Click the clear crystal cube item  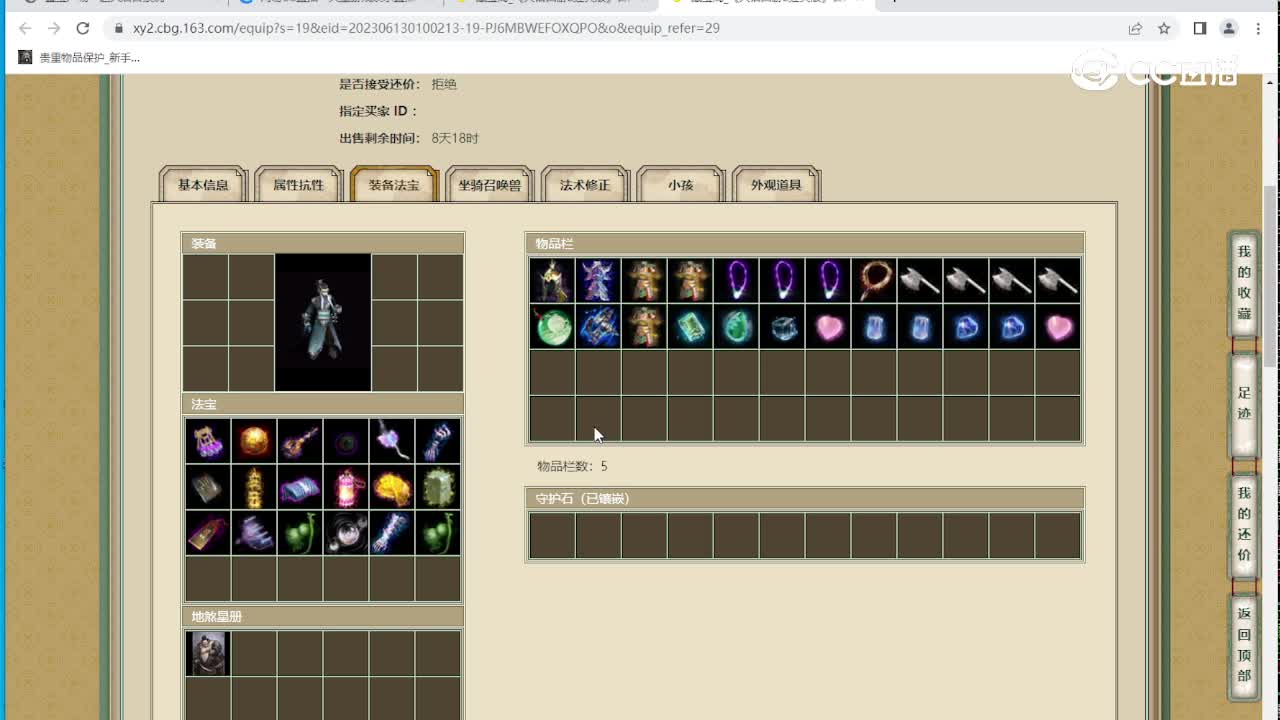tap(782, 327)
